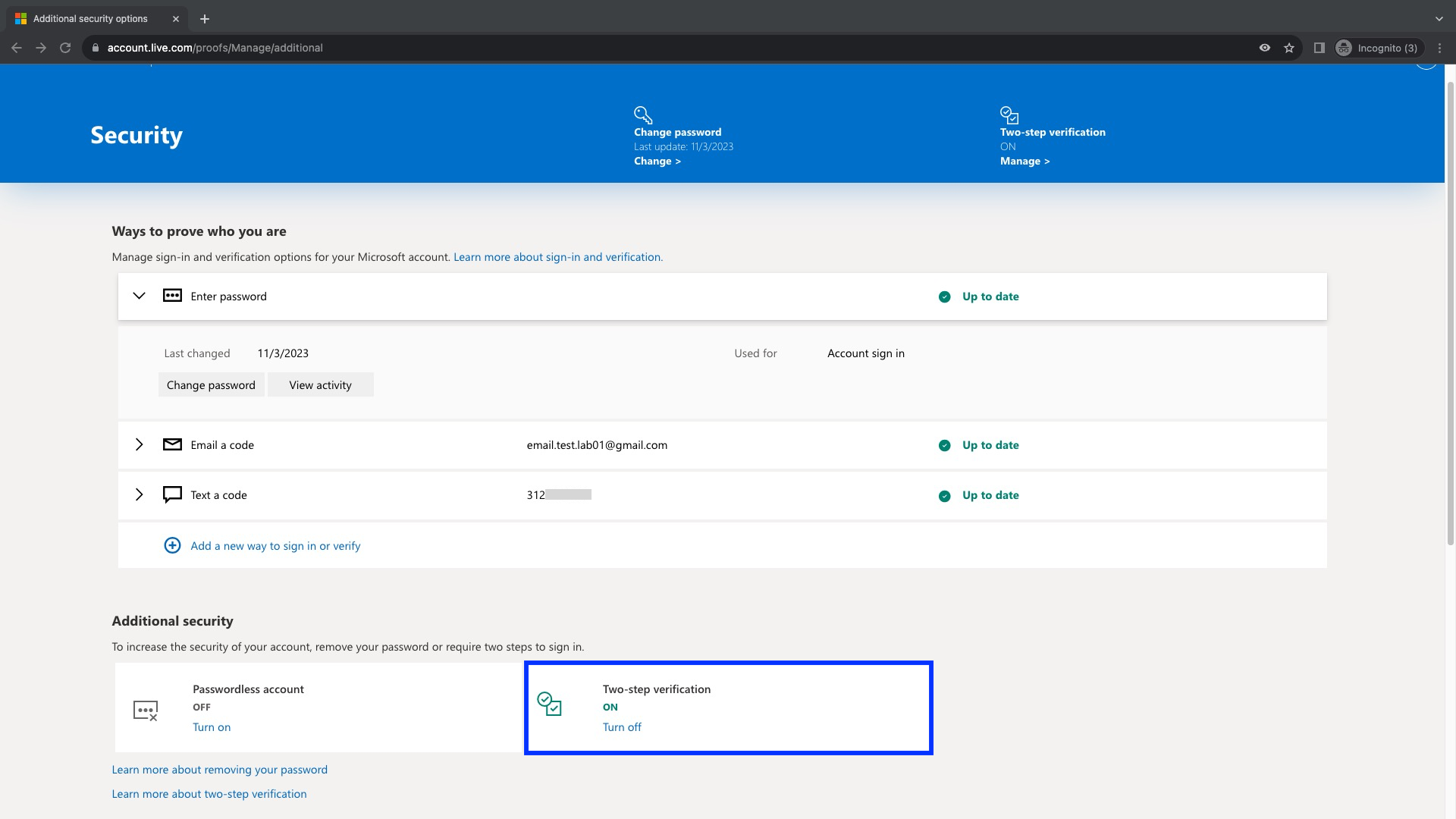The image size is (1456, 819).
Task: Collapse the Enter password section
Action: 139,296
